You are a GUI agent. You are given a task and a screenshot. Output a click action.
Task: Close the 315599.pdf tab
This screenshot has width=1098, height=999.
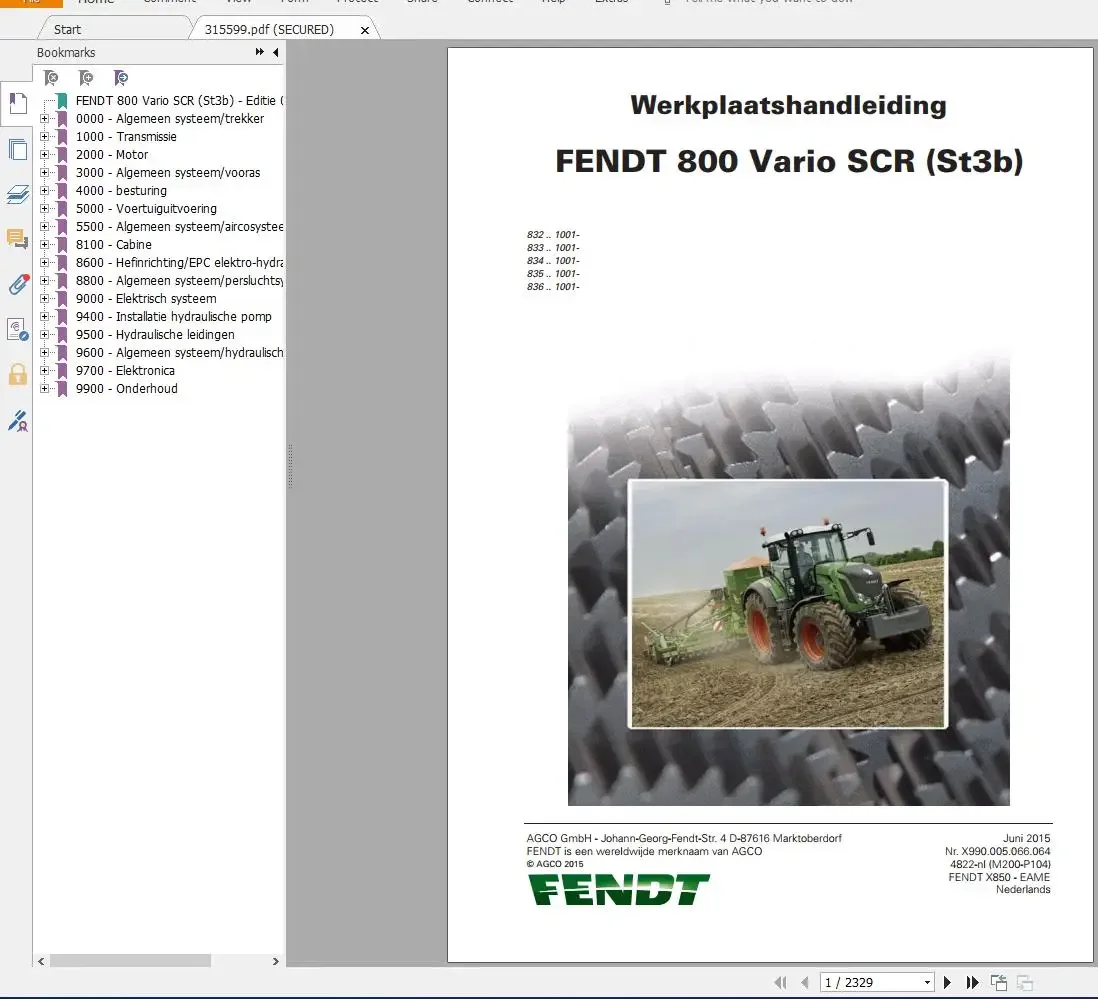click(365, 30)
